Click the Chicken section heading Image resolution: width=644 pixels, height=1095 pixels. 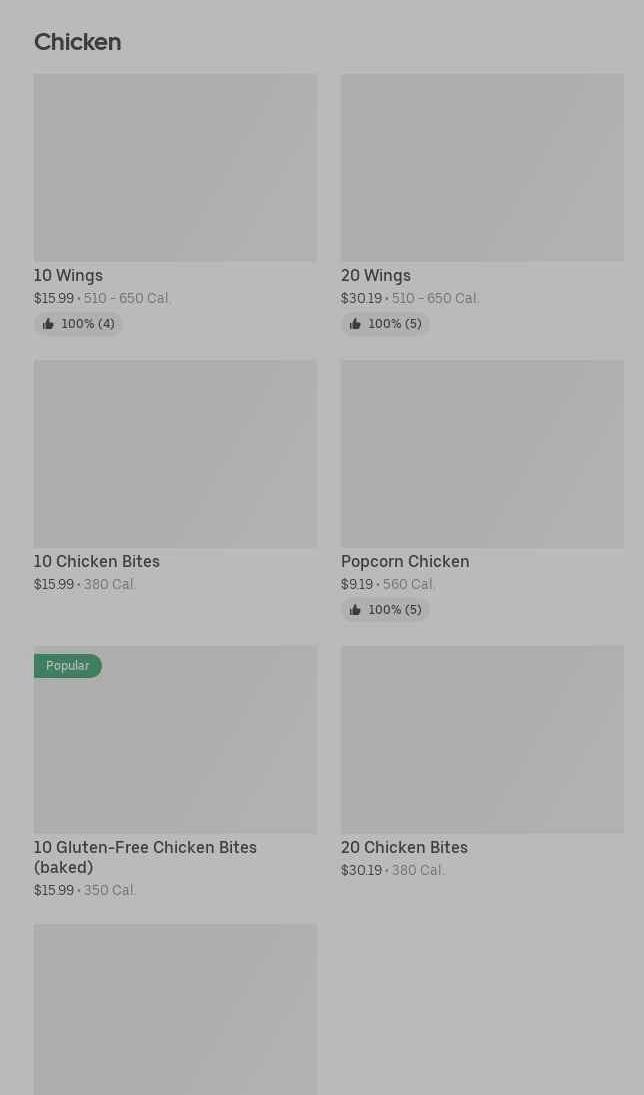click(77, 42)
